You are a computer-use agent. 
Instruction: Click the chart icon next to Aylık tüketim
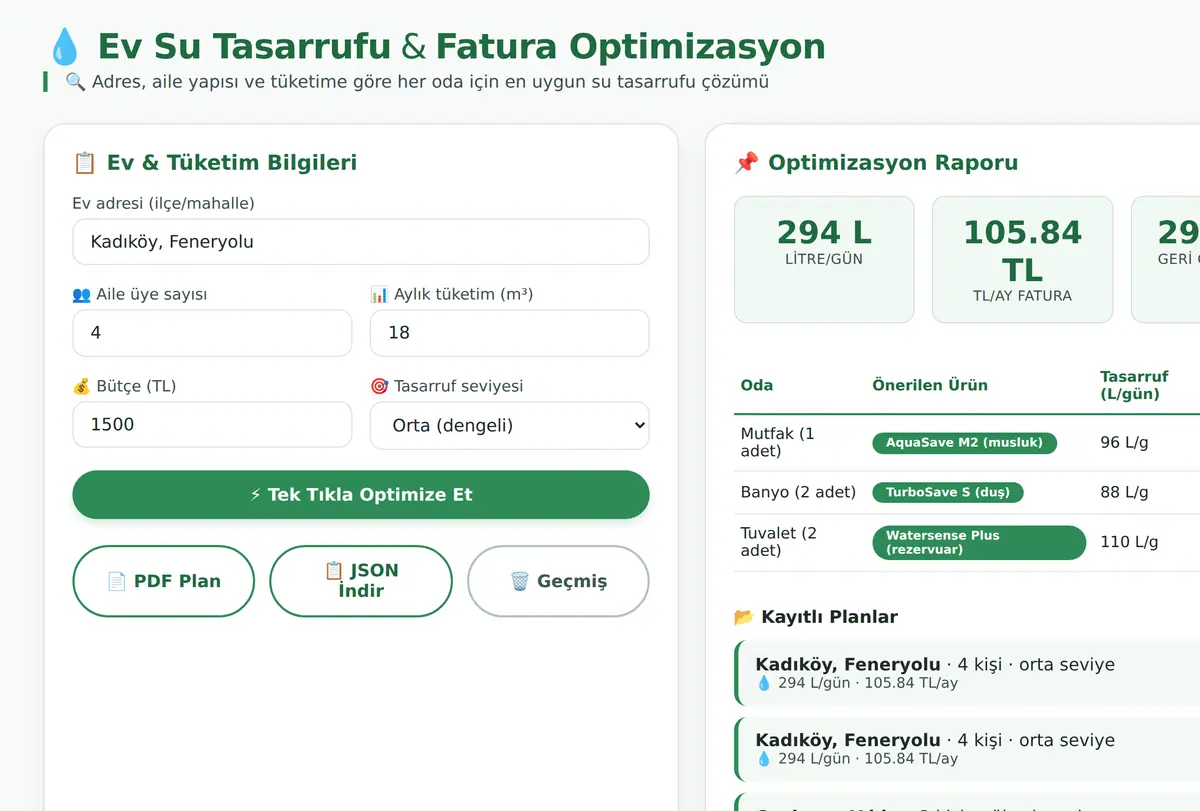click(379, 295)
